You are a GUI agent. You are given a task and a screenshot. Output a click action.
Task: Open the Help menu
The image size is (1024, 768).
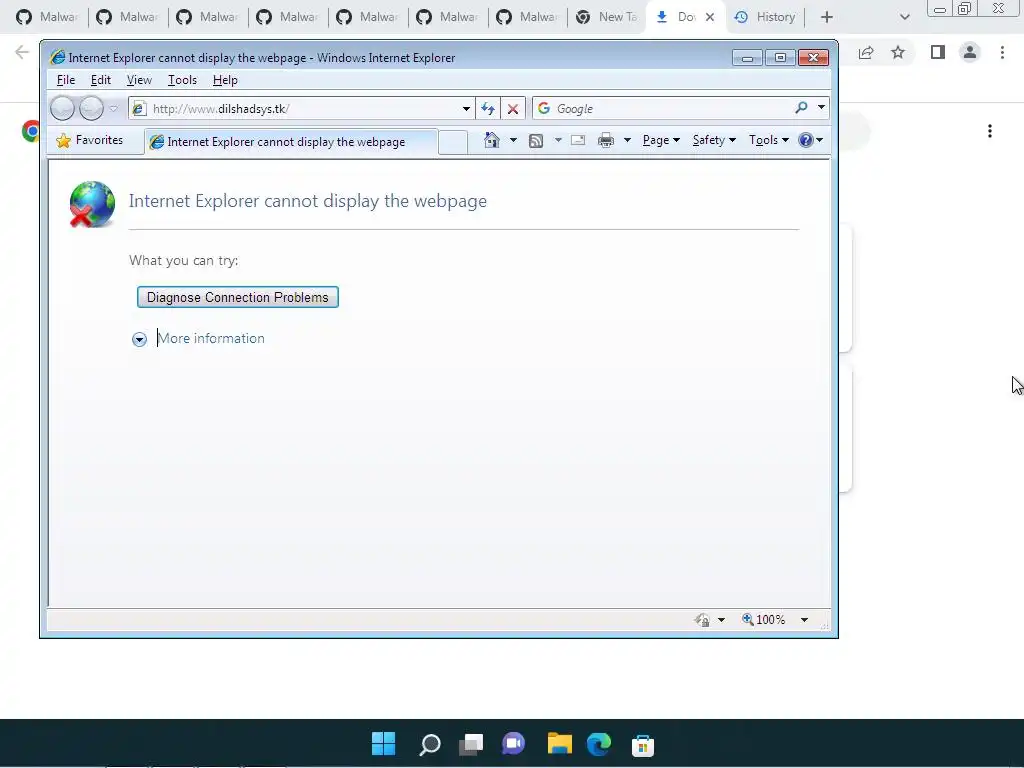[x=225, y=80]
